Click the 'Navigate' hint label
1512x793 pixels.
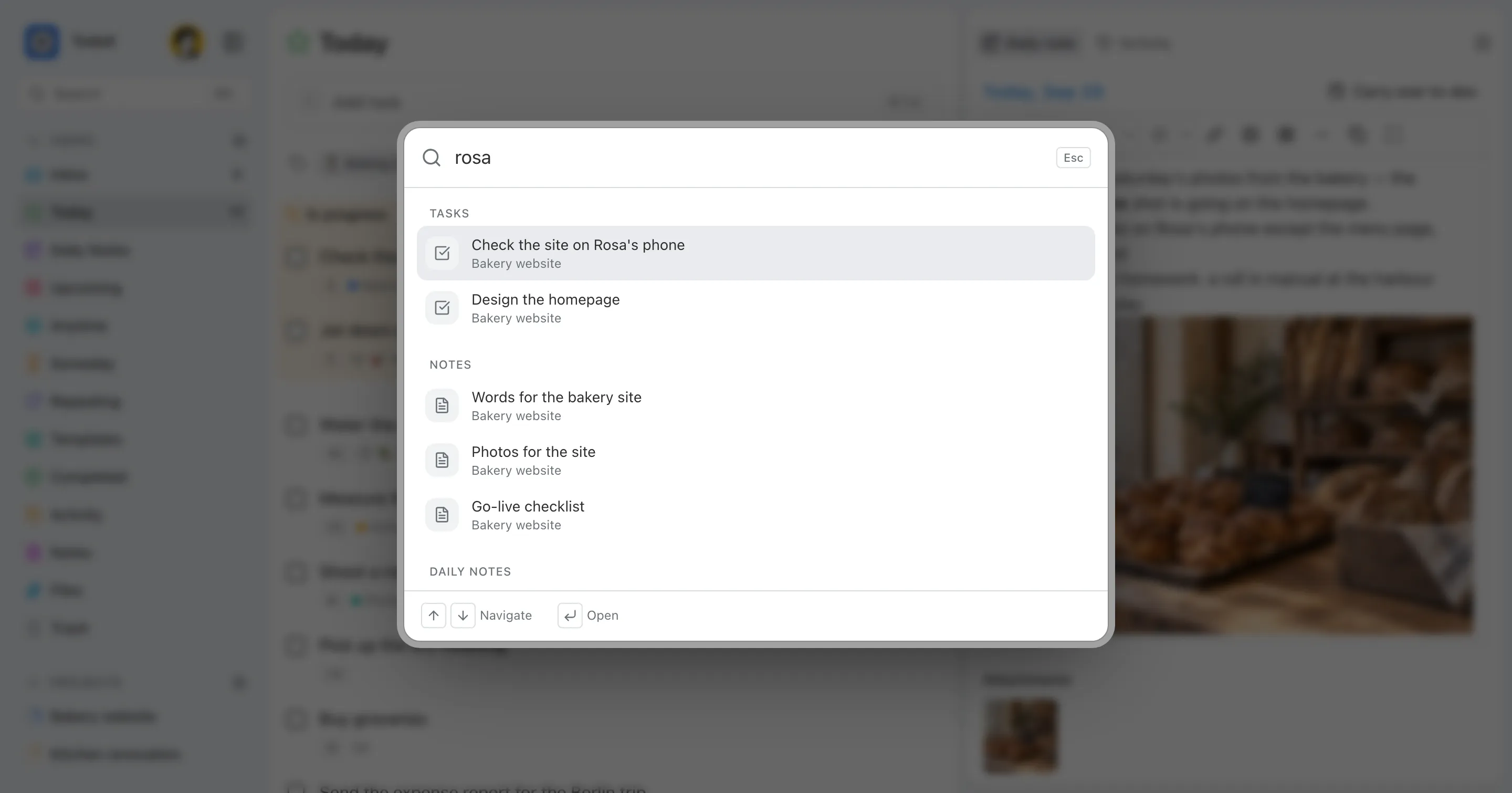coord(506,615)
